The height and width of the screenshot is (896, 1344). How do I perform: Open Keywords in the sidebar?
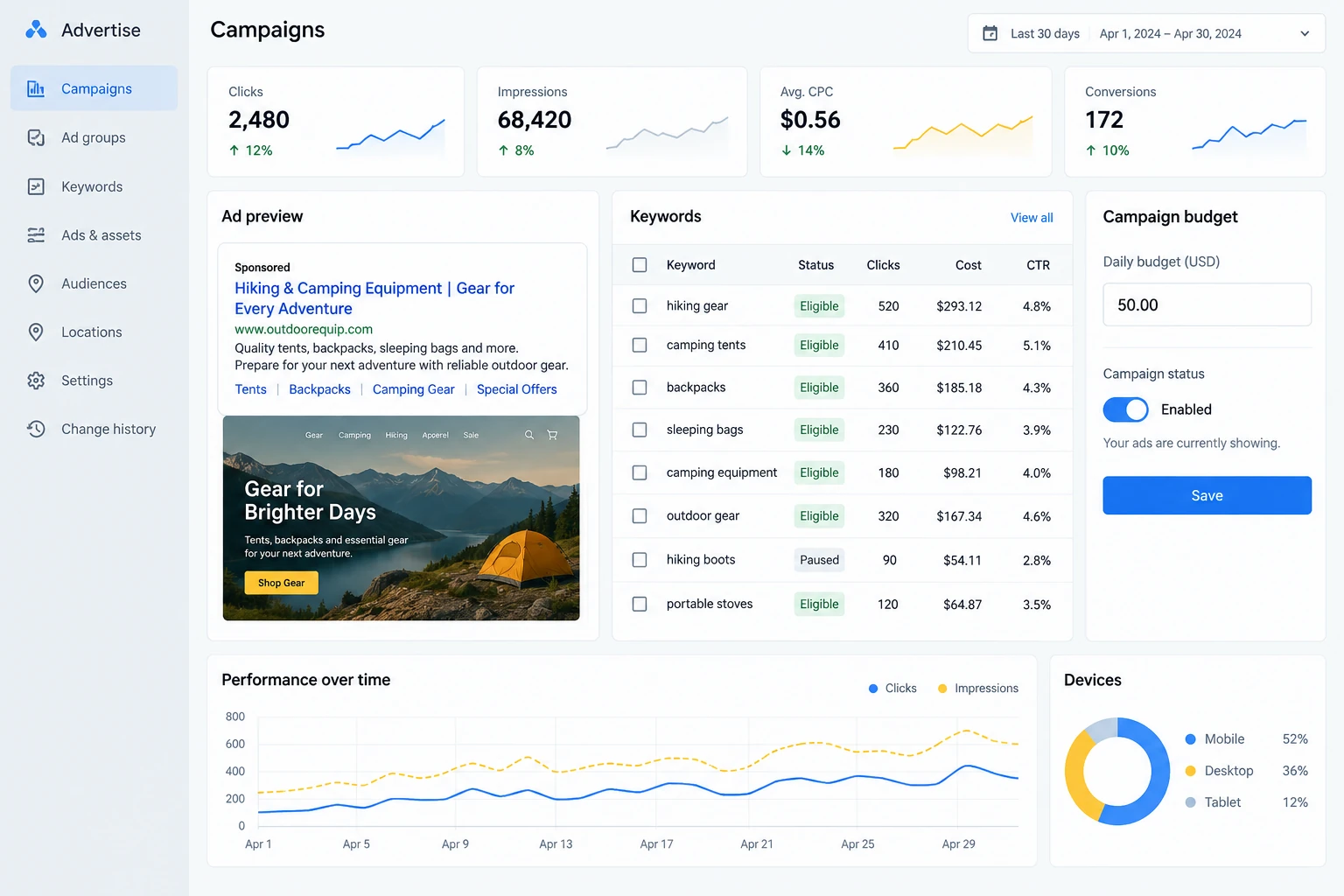click(94, 186)
